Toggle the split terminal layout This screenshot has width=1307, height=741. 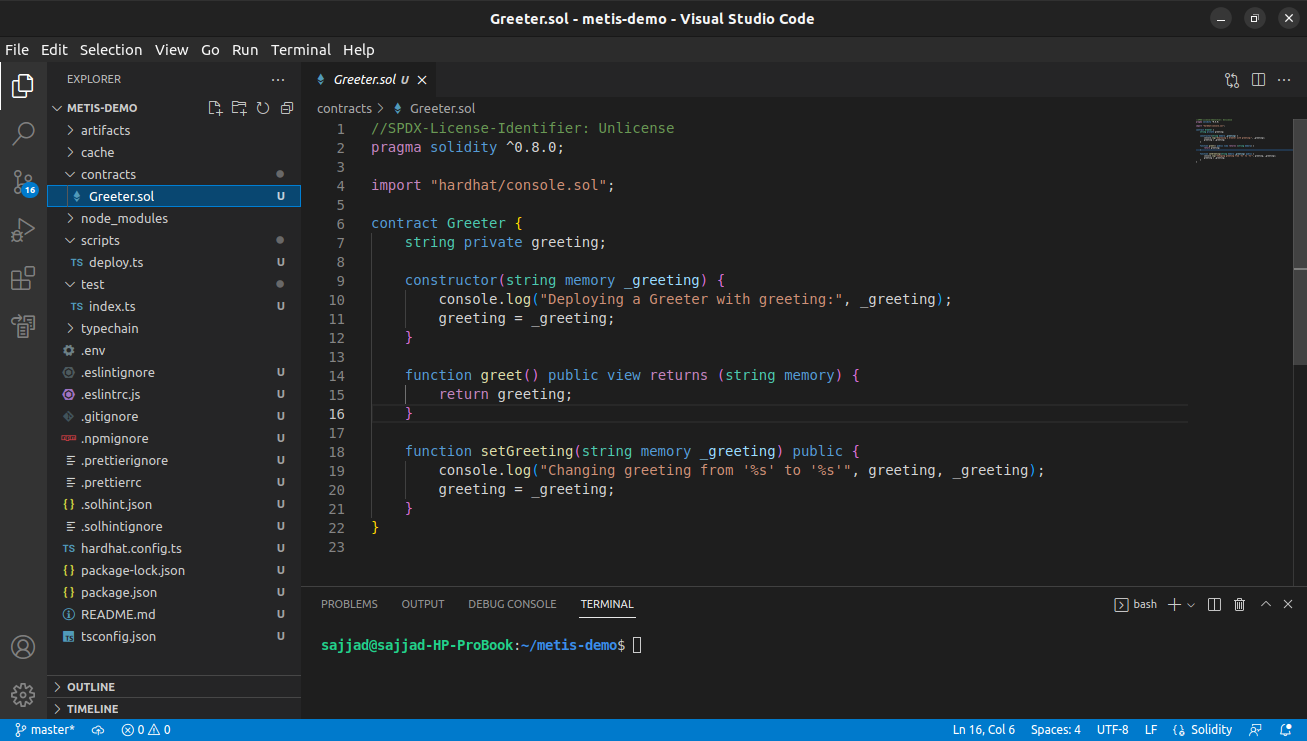(1215, 604)
